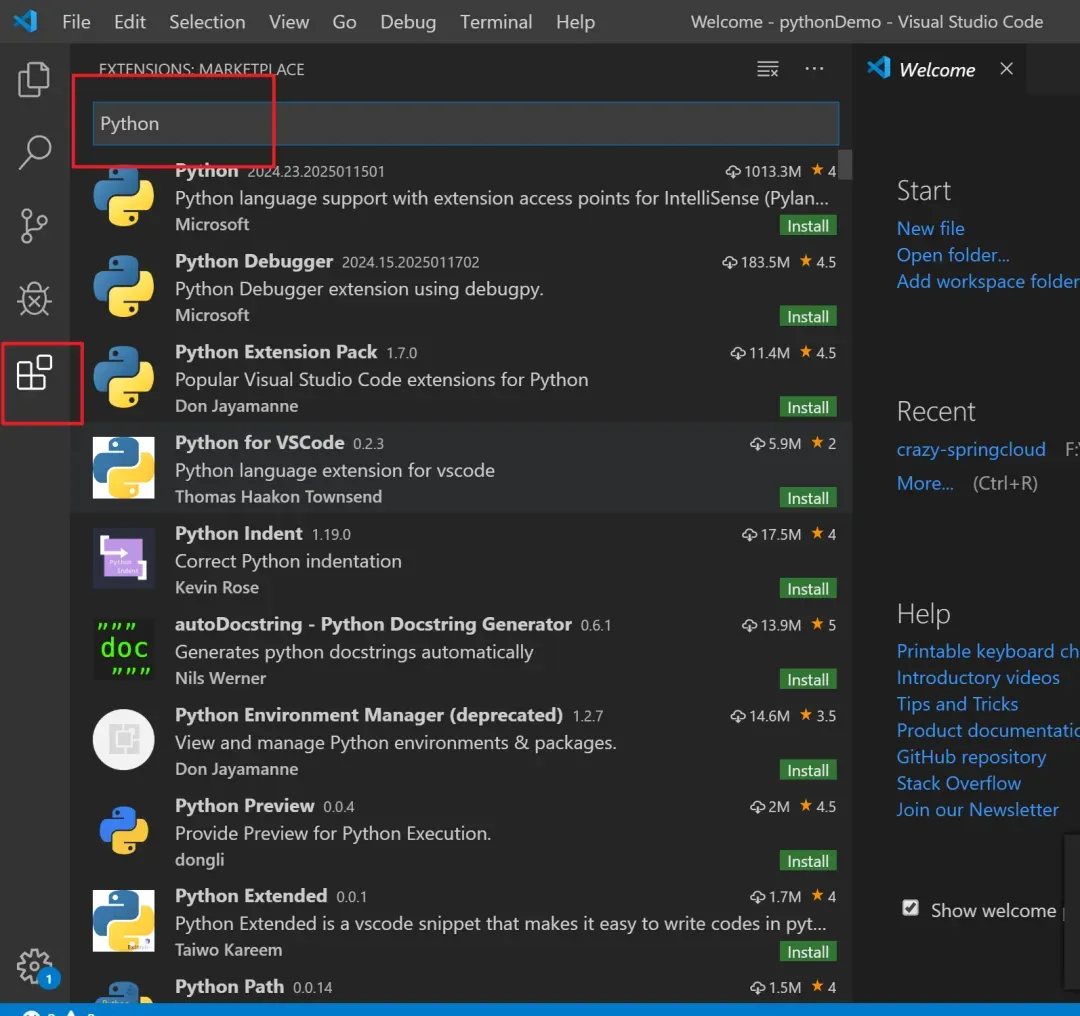This screenshot has width=1080, height=1016.
Task: Open recent crazy-springcloud project
Action: coord(970,449)
